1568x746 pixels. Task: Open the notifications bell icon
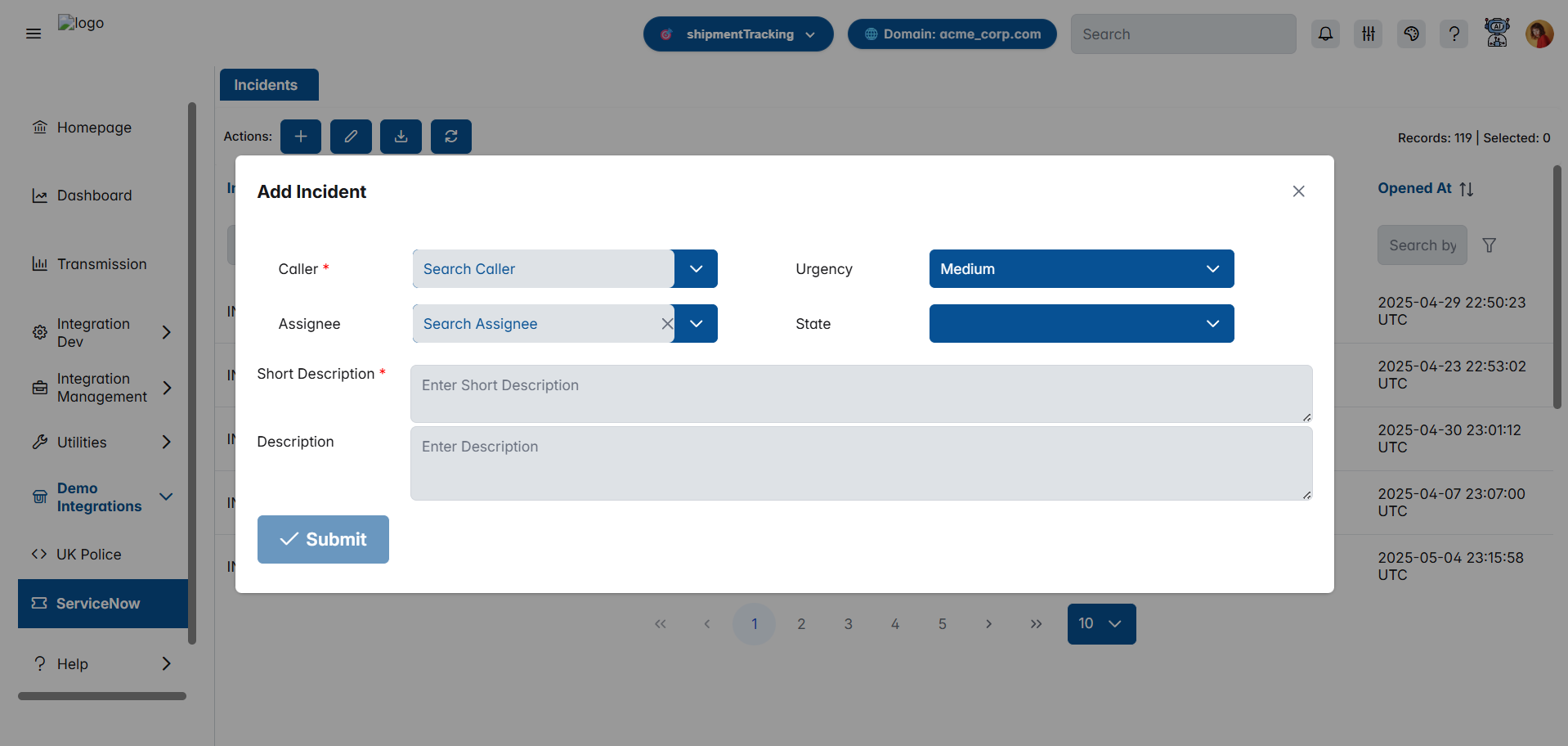click(1325, 34)
